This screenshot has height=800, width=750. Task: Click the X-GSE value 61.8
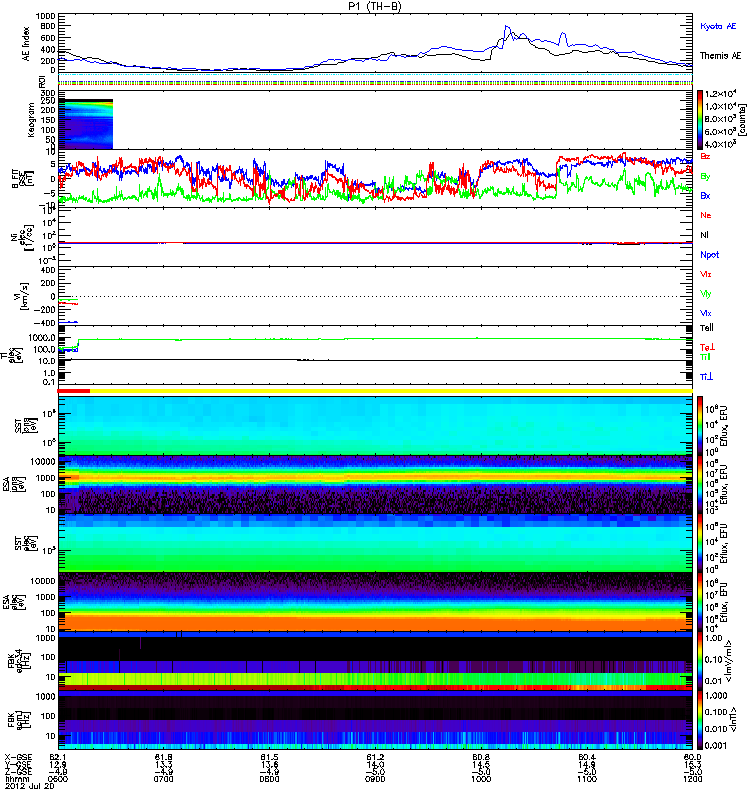pos(163,757)
